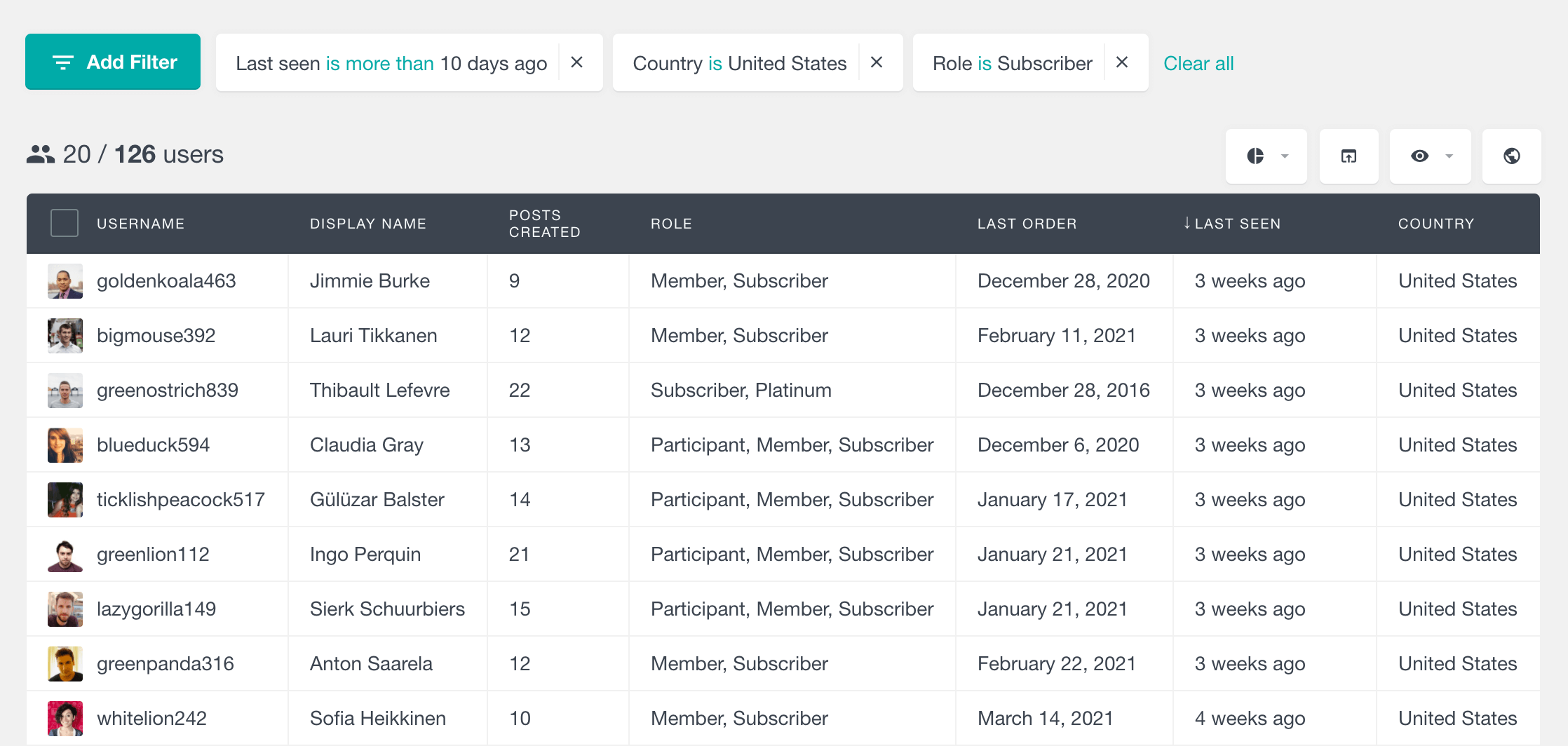The width and height of the screenshot is (1568, 746).
Task: Tick the select-all checkbox in header
Action: pos(65,223)
